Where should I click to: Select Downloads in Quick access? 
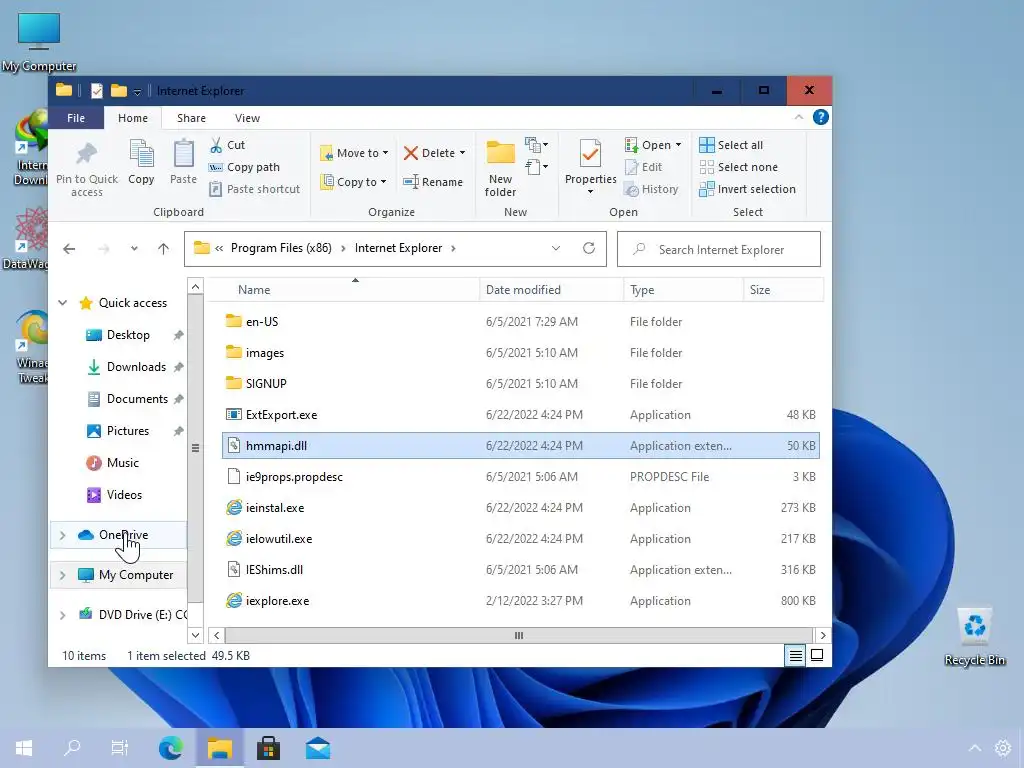(x=136, y=367)
